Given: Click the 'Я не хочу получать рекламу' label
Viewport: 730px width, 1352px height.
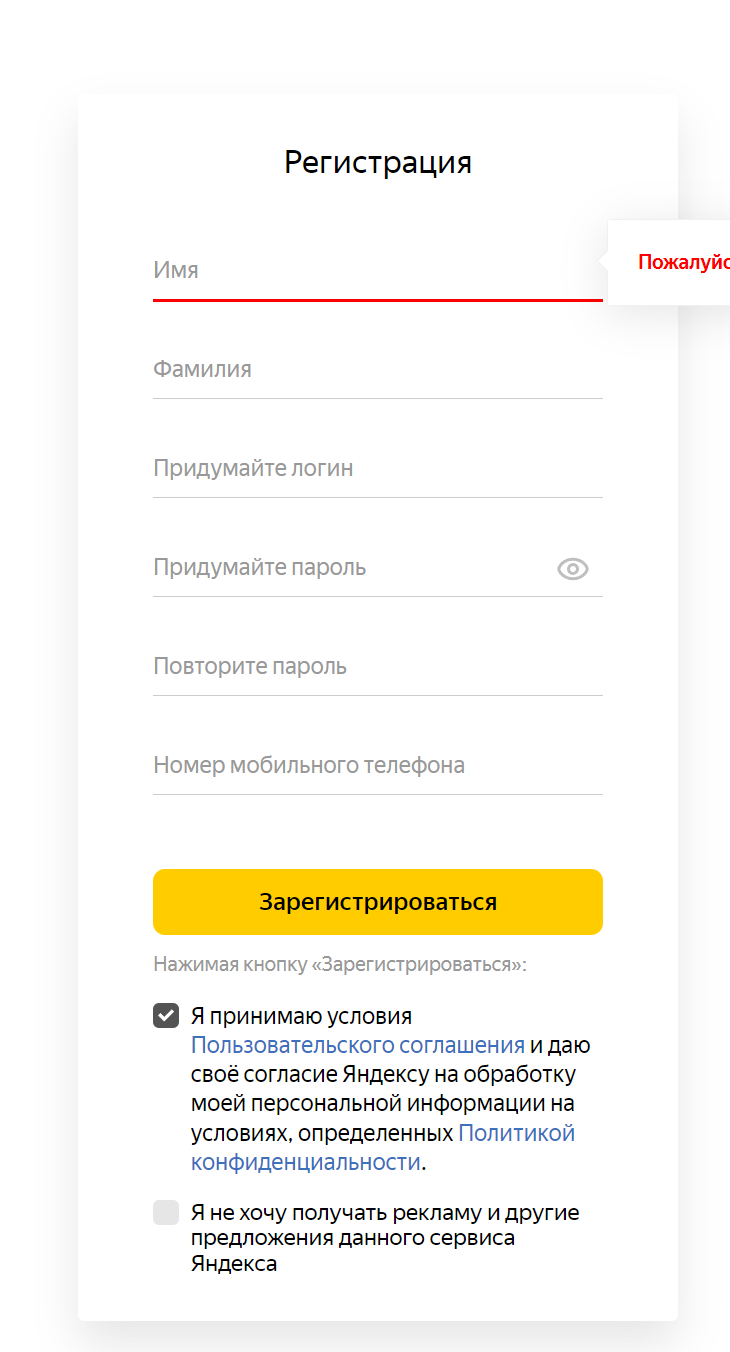Looking at the screenshot, I should point(385,1213).
